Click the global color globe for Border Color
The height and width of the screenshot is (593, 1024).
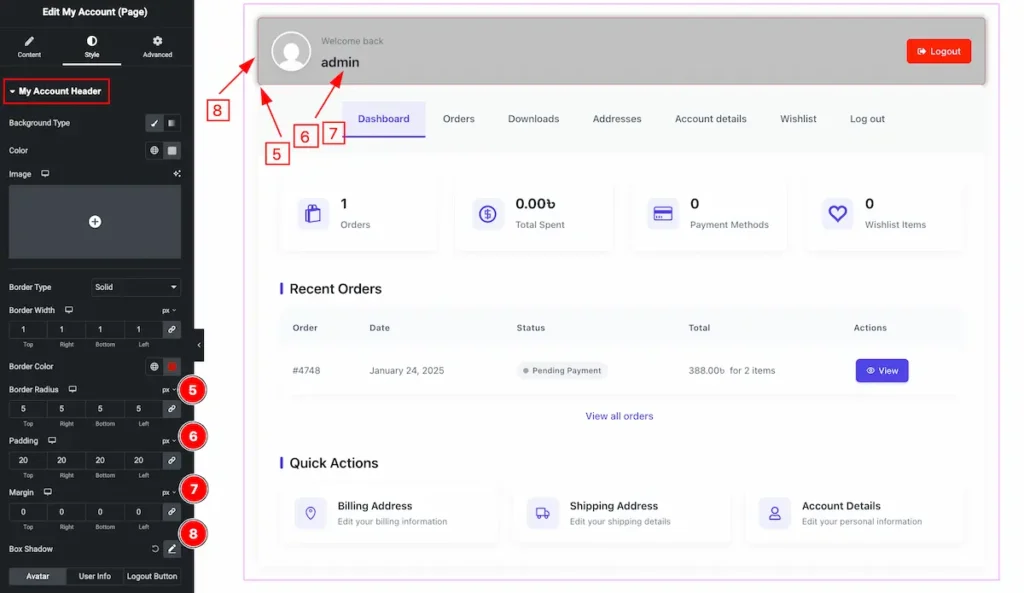click(154, 367)
